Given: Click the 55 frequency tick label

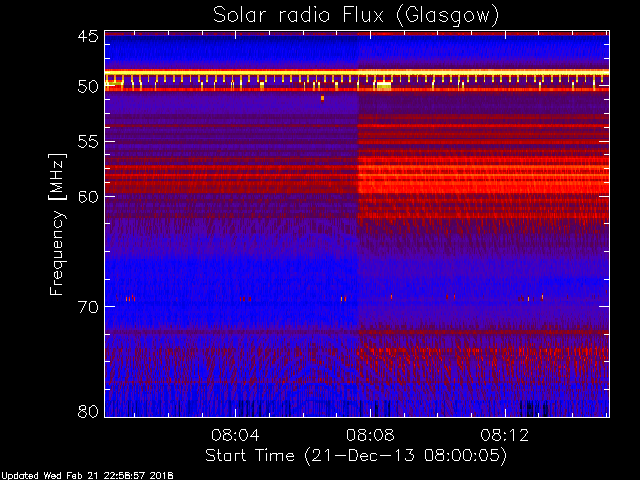Looking at the screenshot, I should 88,142.
